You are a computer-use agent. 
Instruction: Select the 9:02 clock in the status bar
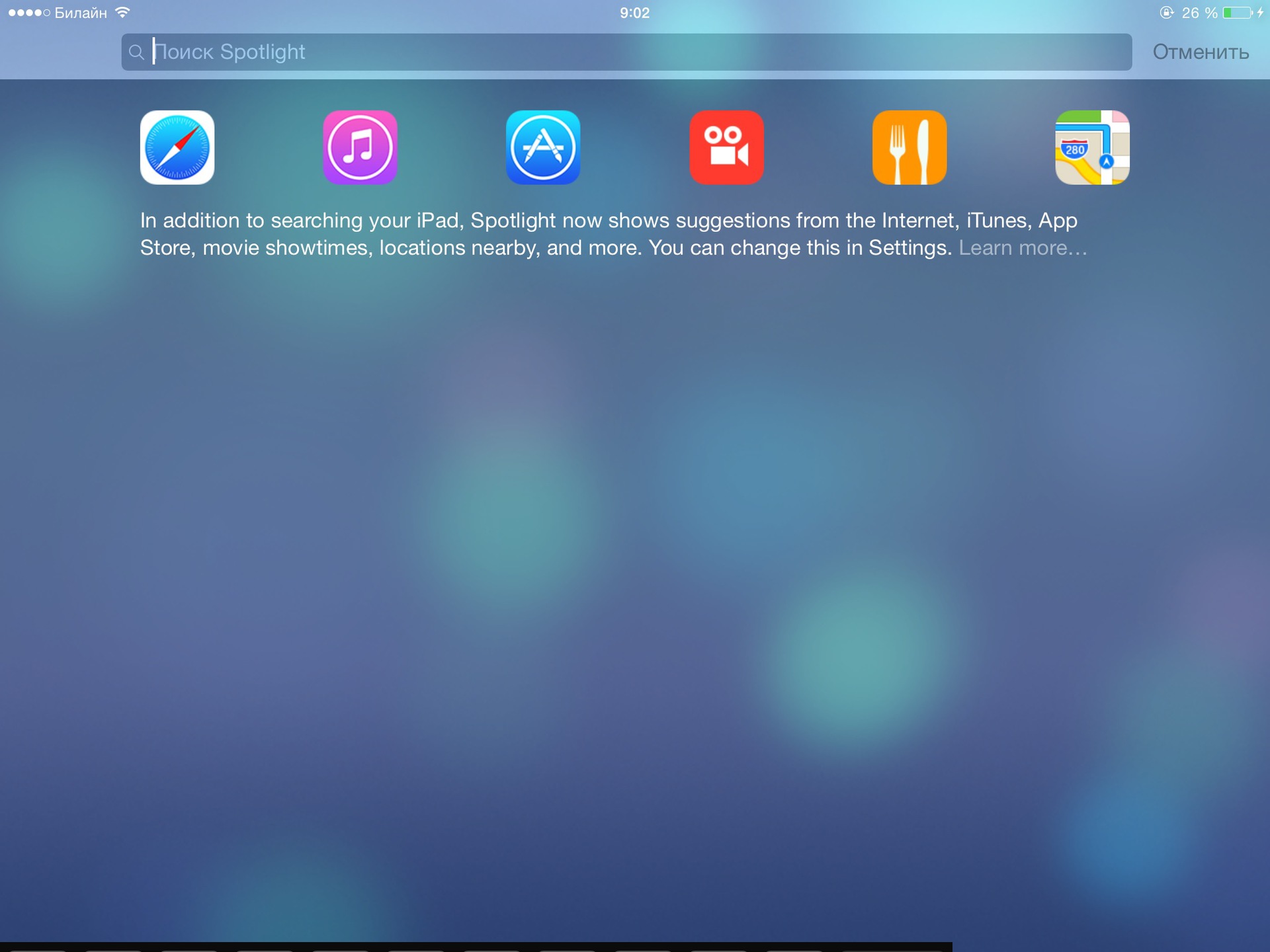click(x=635, y=12)
